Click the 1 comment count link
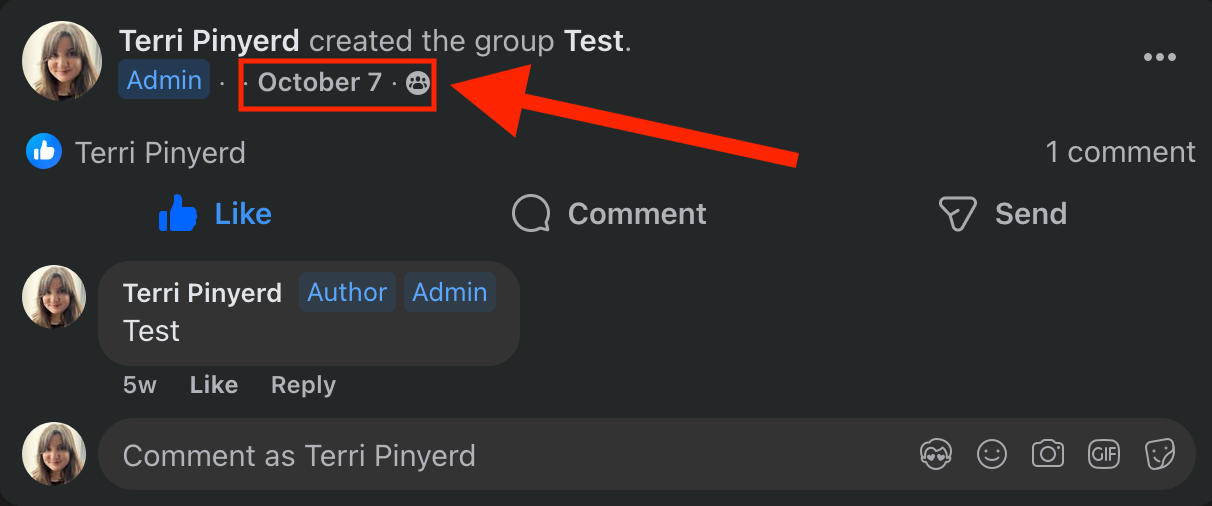 click(x=1120, y=152)
